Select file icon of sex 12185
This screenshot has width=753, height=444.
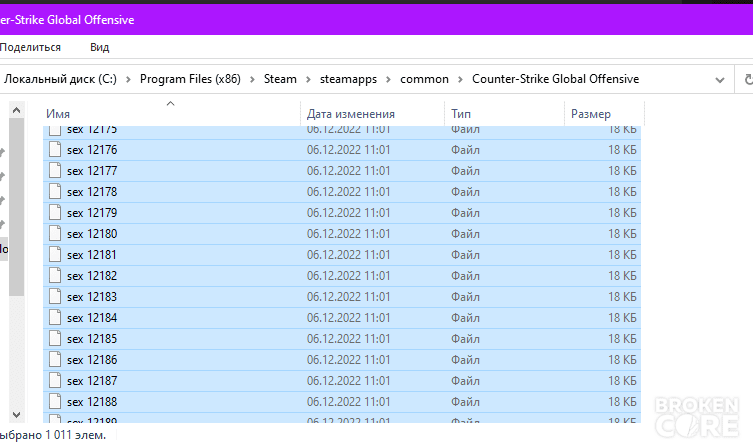(55, 339)
